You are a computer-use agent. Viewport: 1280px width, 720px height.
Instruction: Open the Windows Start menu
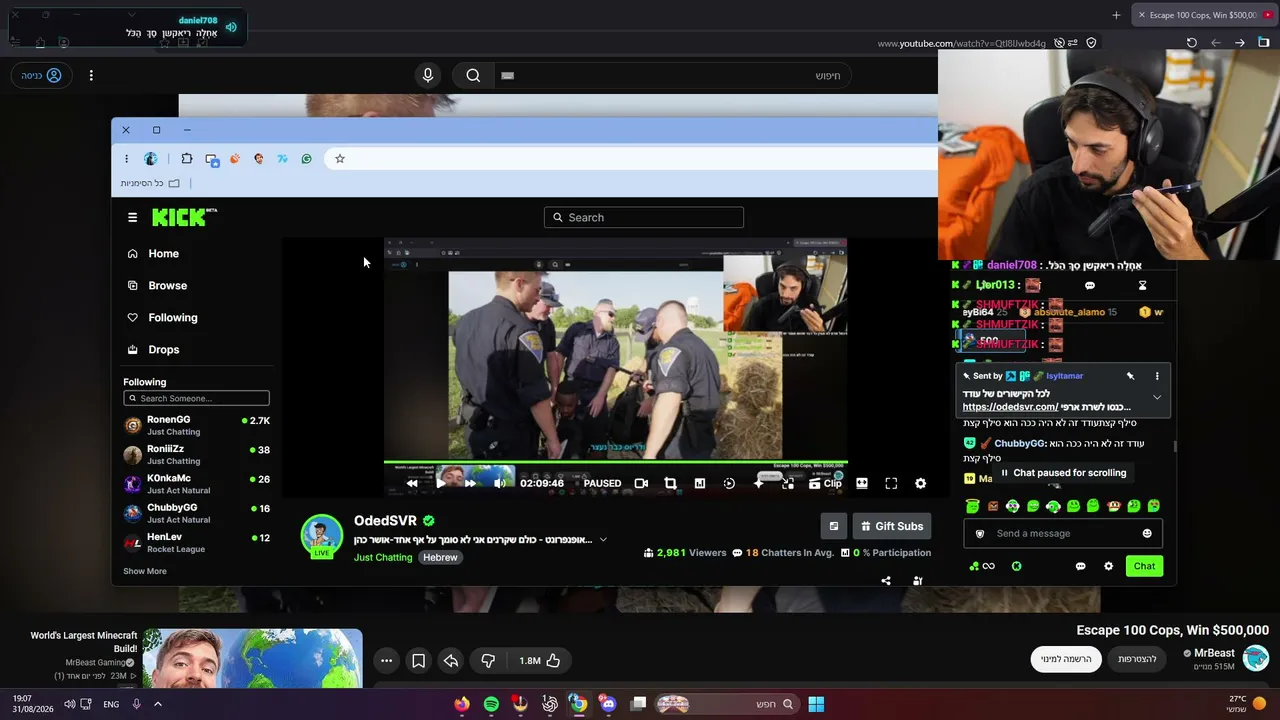[816, 704]
